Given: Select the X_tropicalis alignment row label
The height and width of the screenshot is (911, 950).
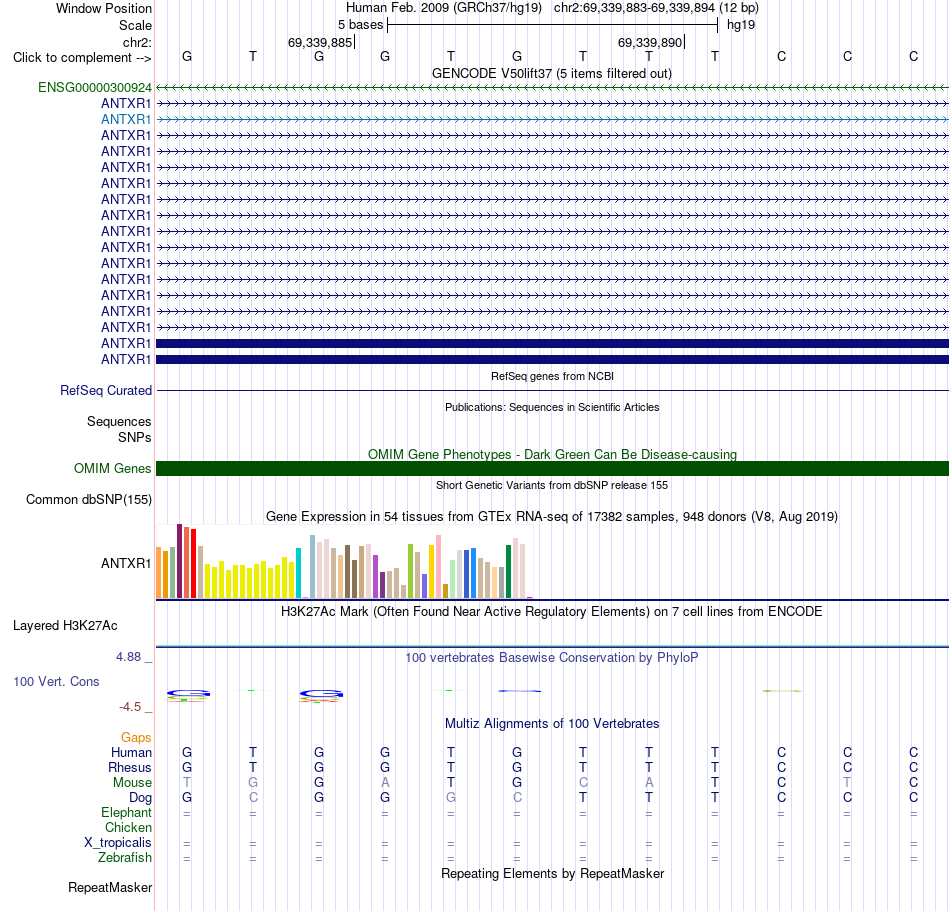Looking at the screenshot, I should [118, 843].
